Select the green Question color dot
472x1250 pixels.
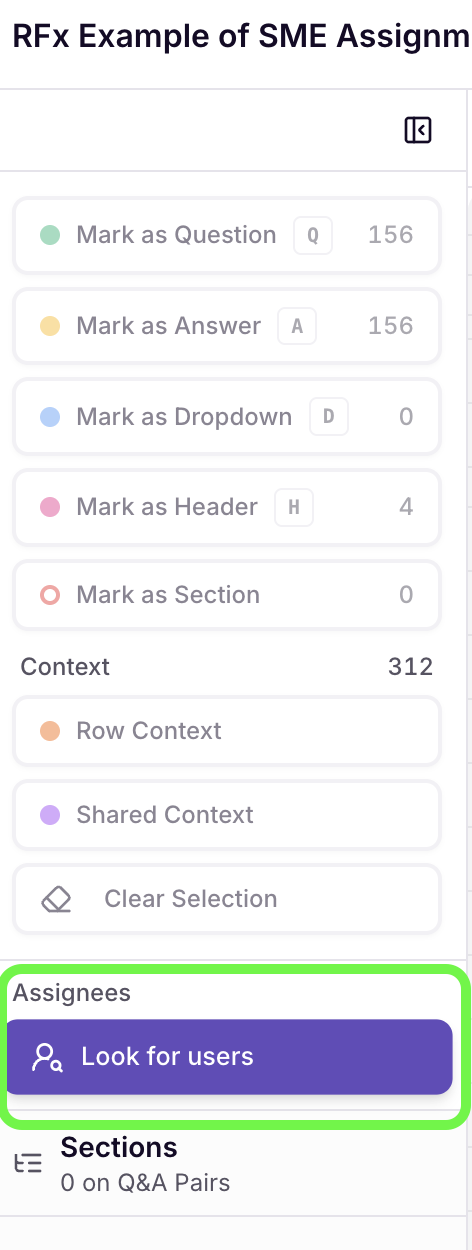click(x=50, y=236)
